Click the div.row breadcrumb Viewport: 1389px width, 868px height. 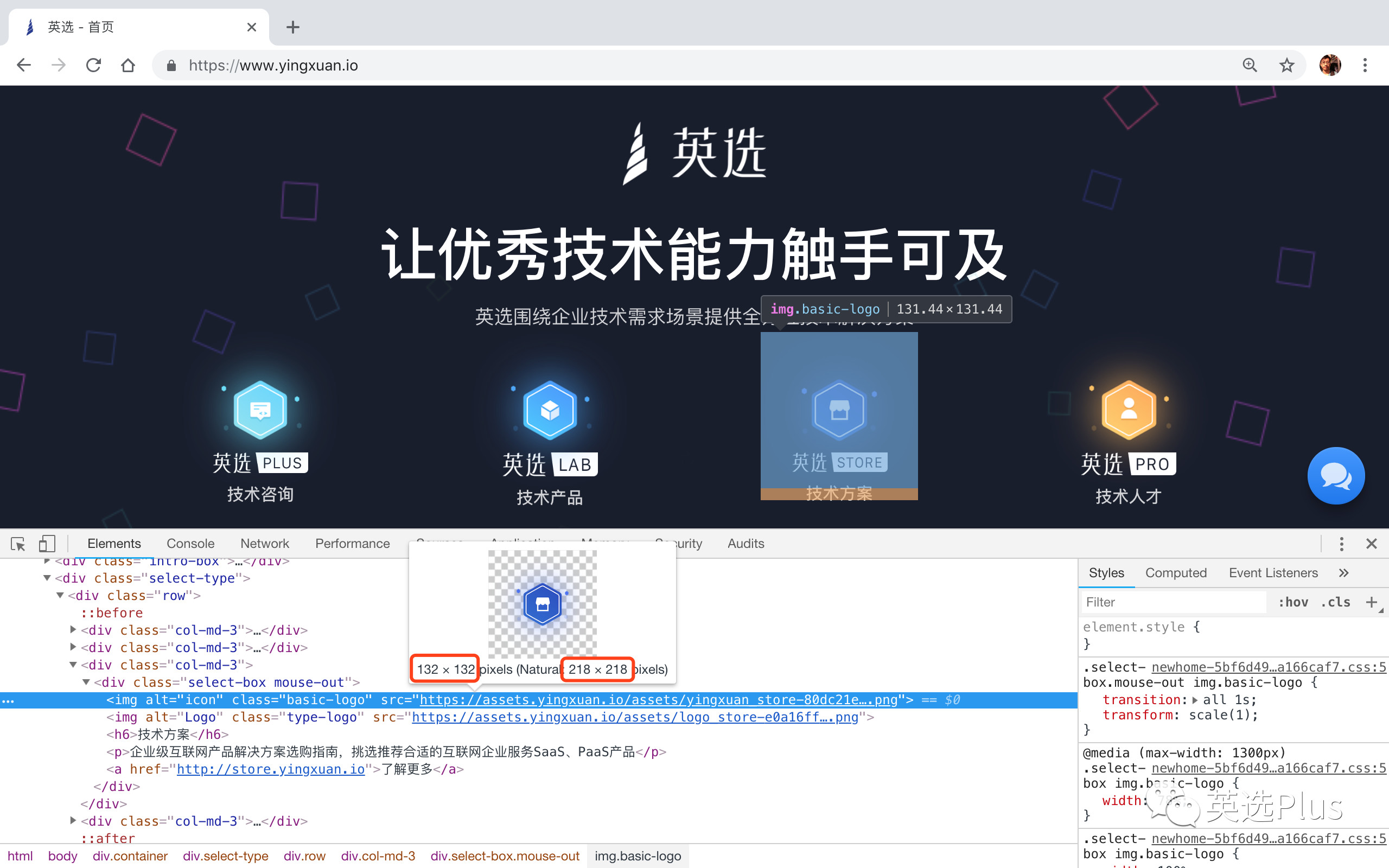tap(304, 856)
